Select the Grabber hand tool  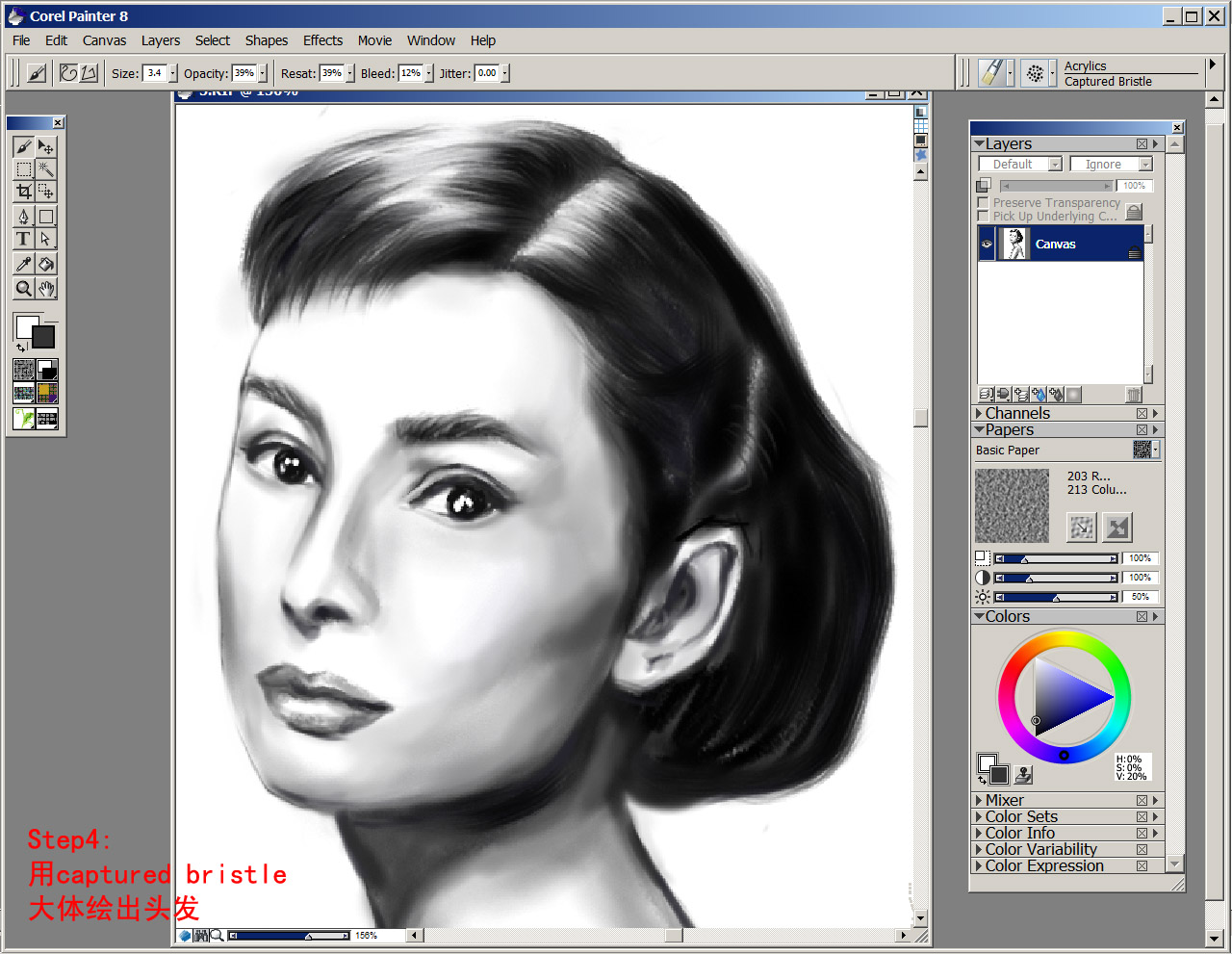[46, 288]
